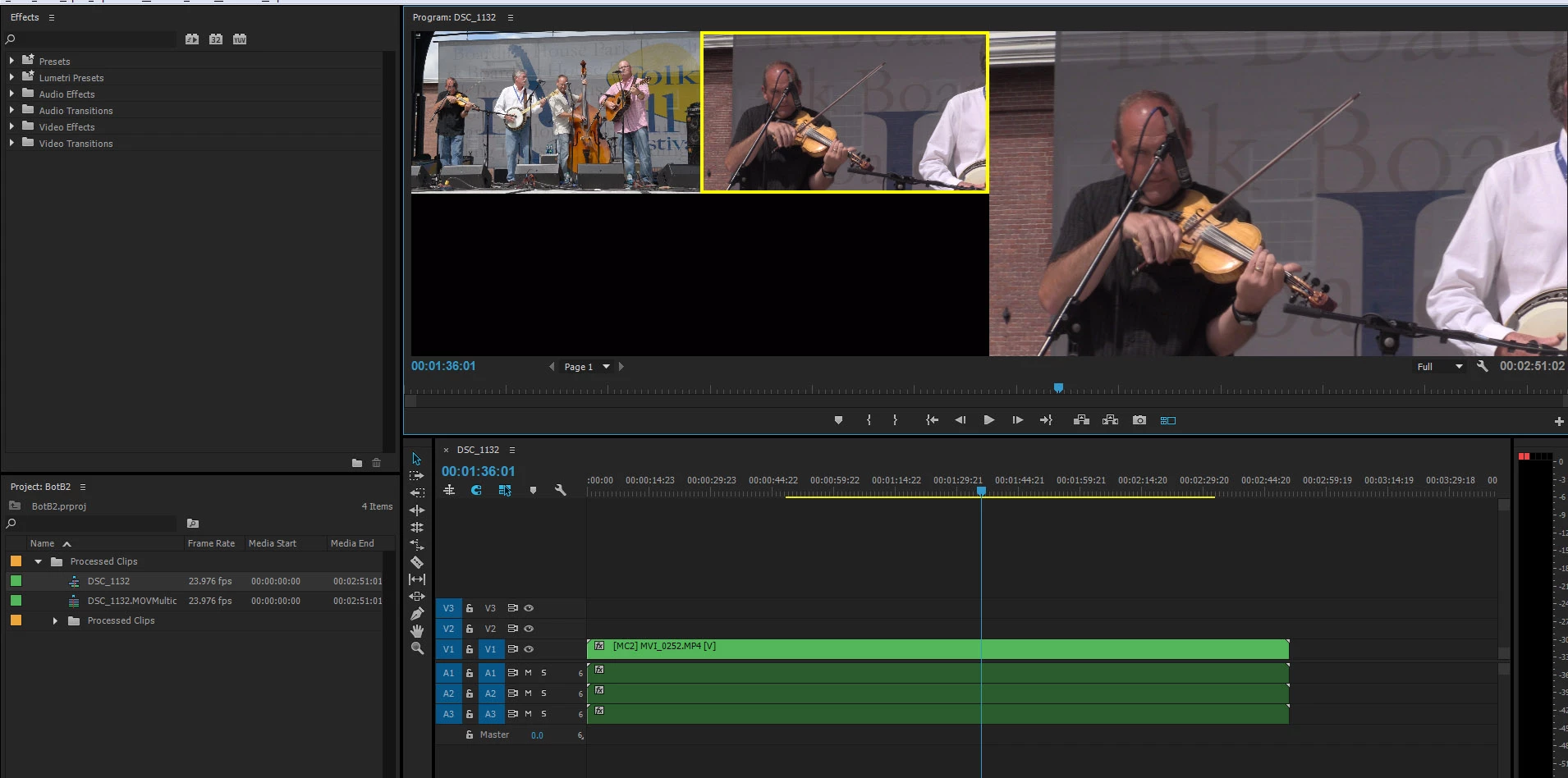Open timeline display settings wrench

561,490
